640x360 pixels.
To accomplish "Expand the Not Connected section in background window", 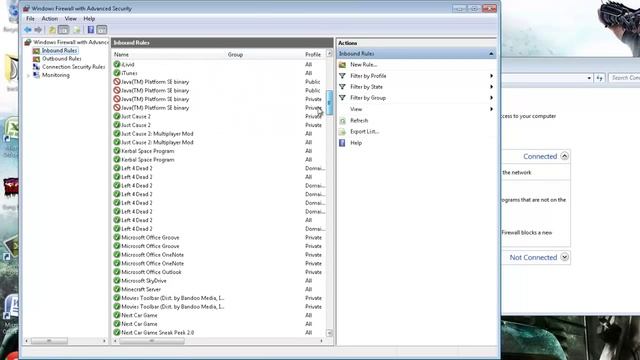I will pos(564,257).
